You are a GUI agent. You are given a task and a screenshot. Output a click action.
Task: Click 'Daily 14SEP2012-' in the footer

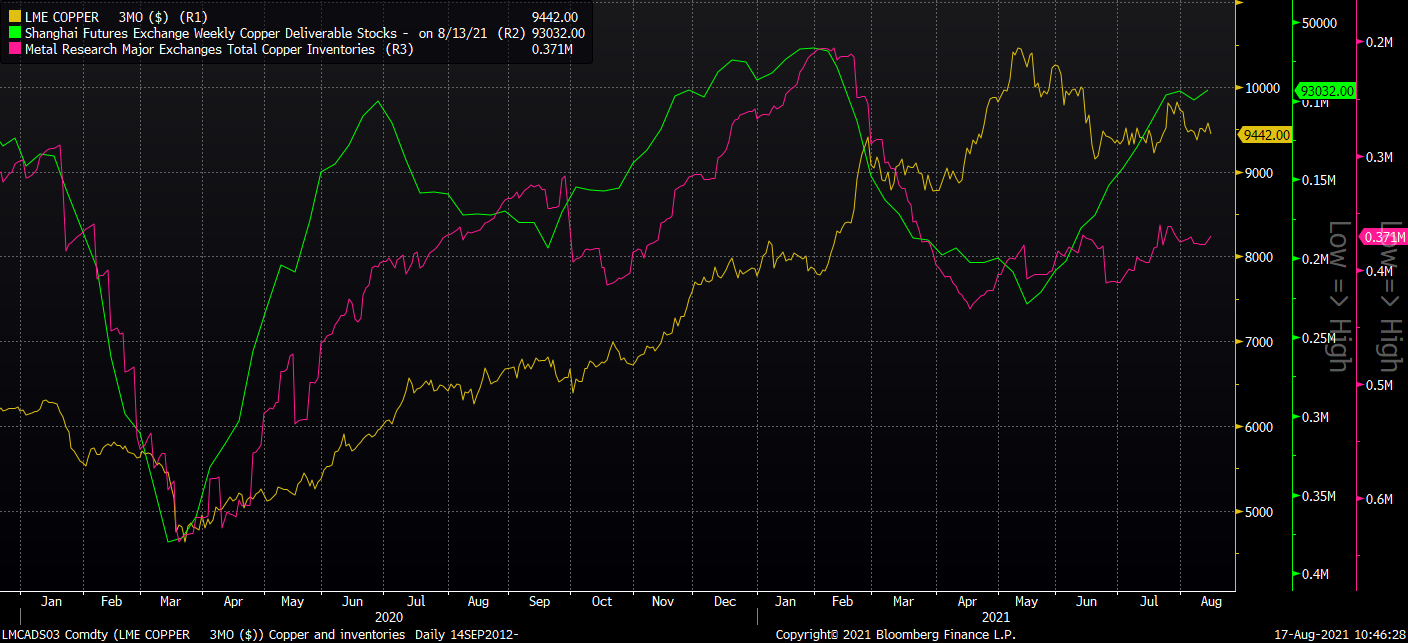click(468, 635)
